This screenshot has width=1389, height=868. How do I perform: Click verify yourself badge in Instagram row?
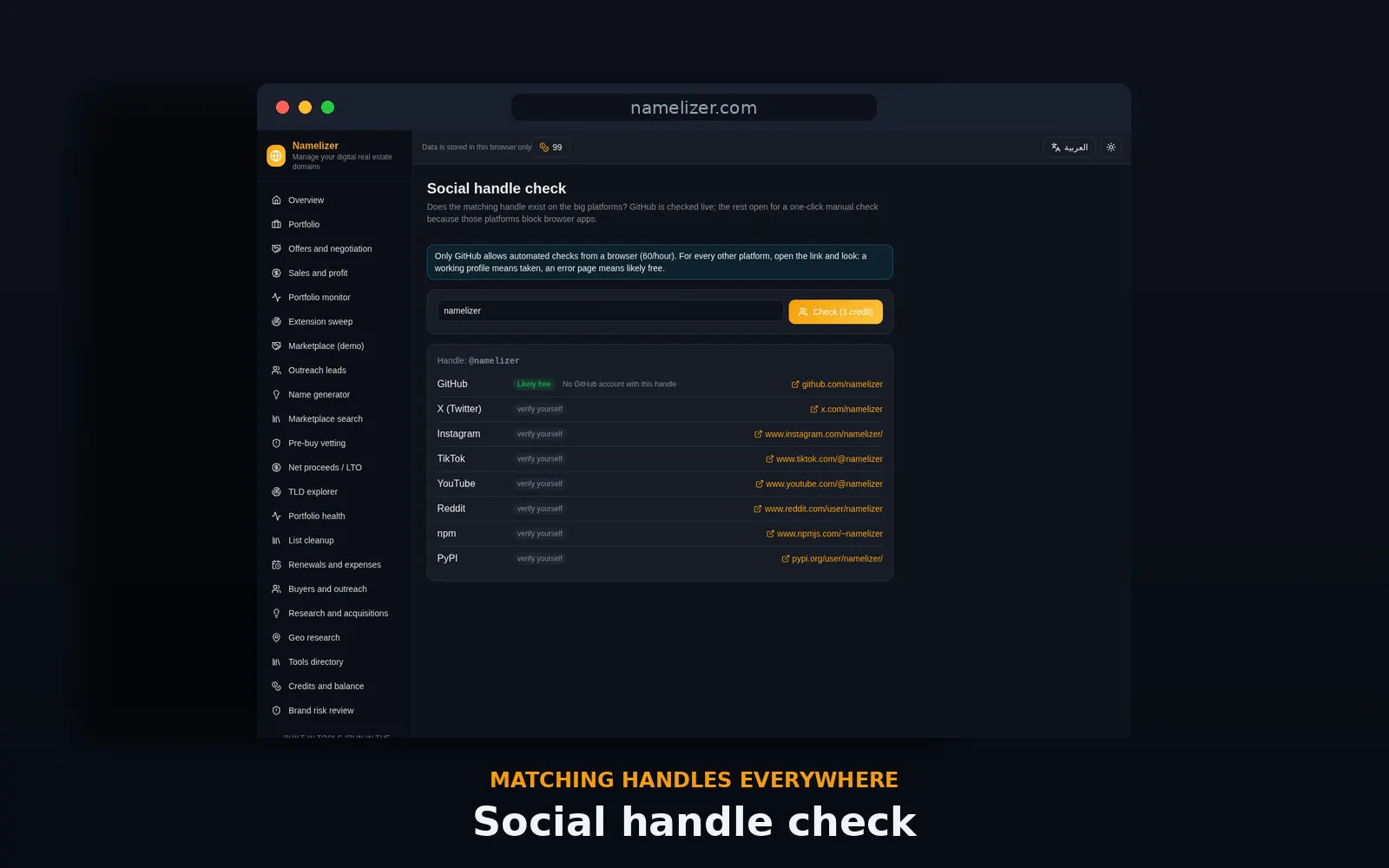[540, 434]
